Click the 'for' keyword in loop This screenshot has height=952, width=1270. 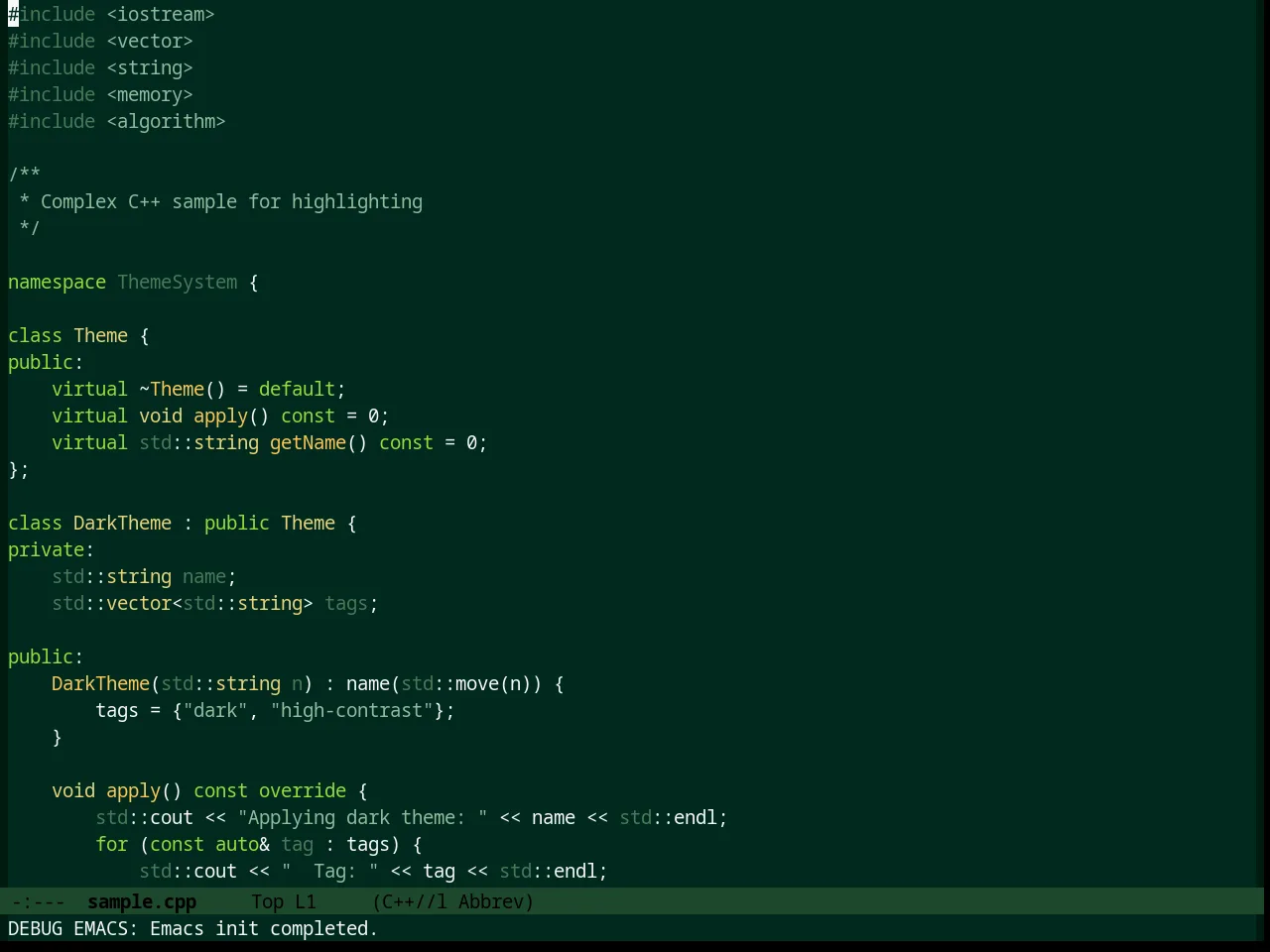click(x=111, y=845)
